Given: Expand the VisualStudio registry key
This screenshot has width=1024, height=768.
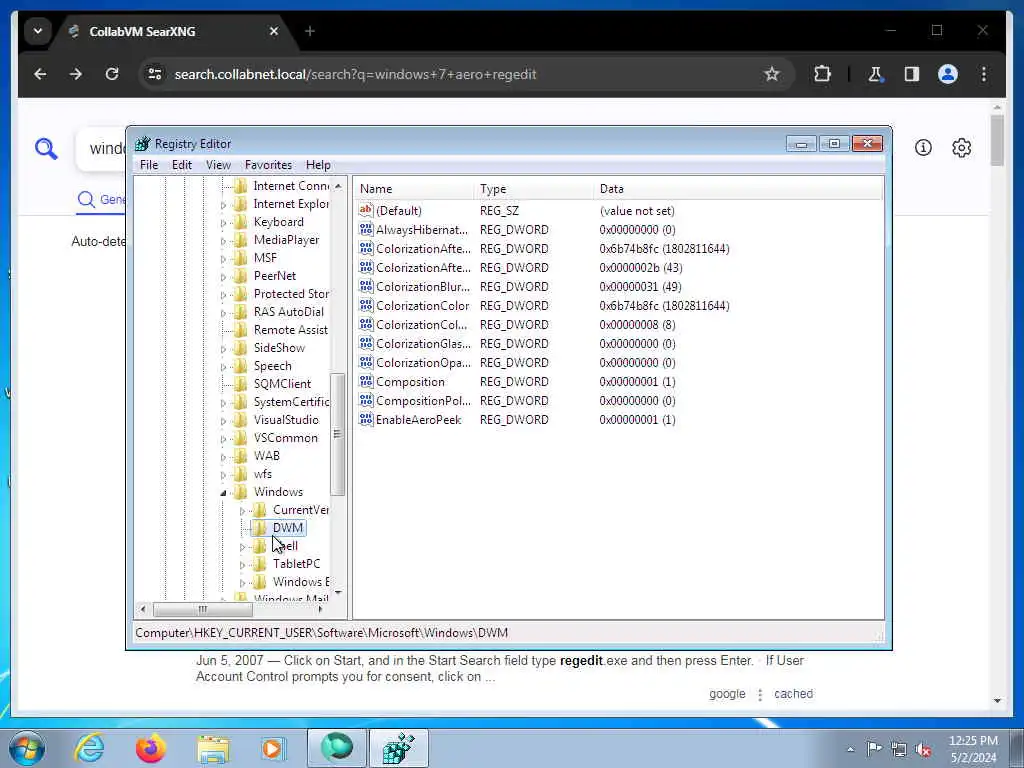Looking at the screenshot, I should coord(223,421).
